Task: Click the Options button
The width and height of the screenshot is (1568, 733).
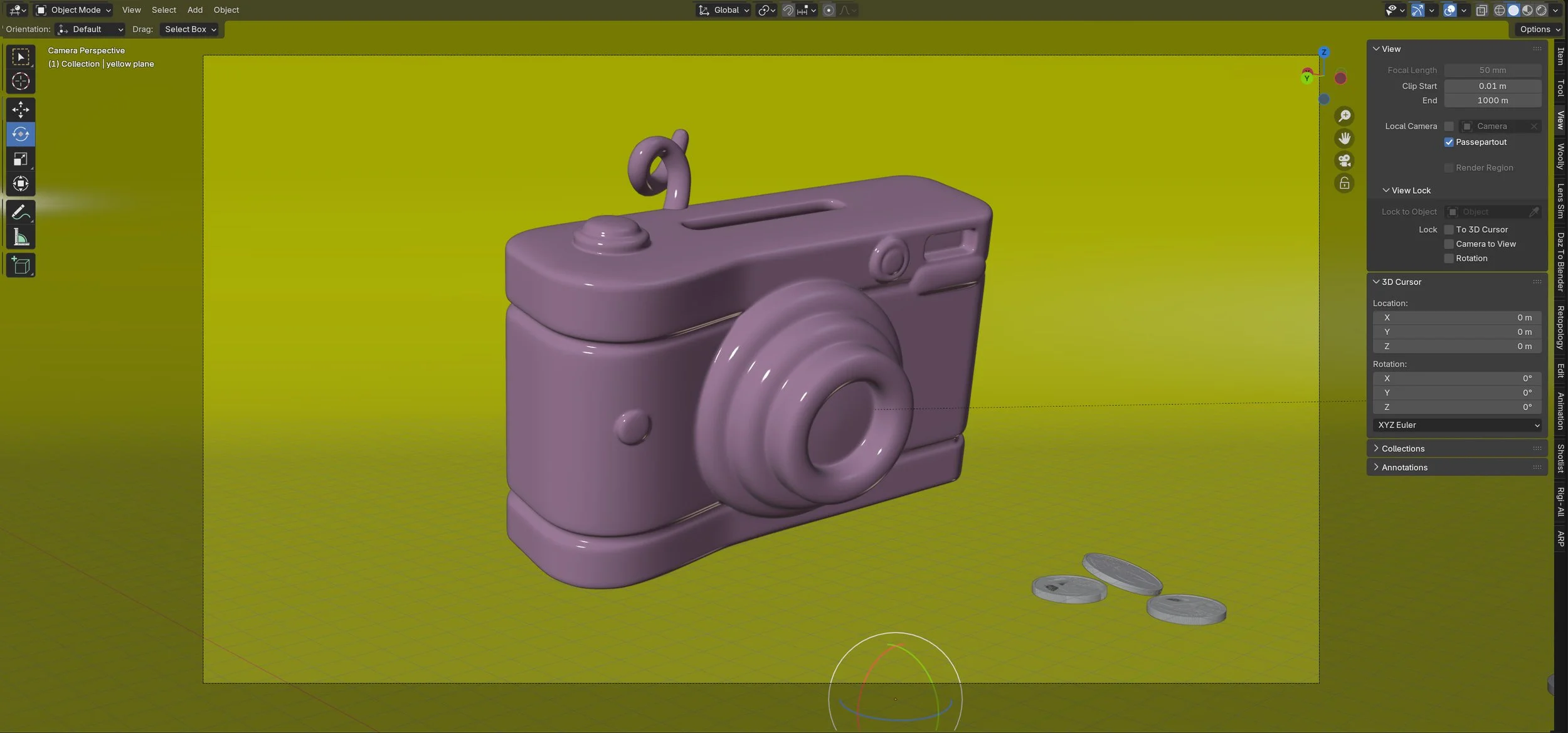Action: coord(1540,29)
